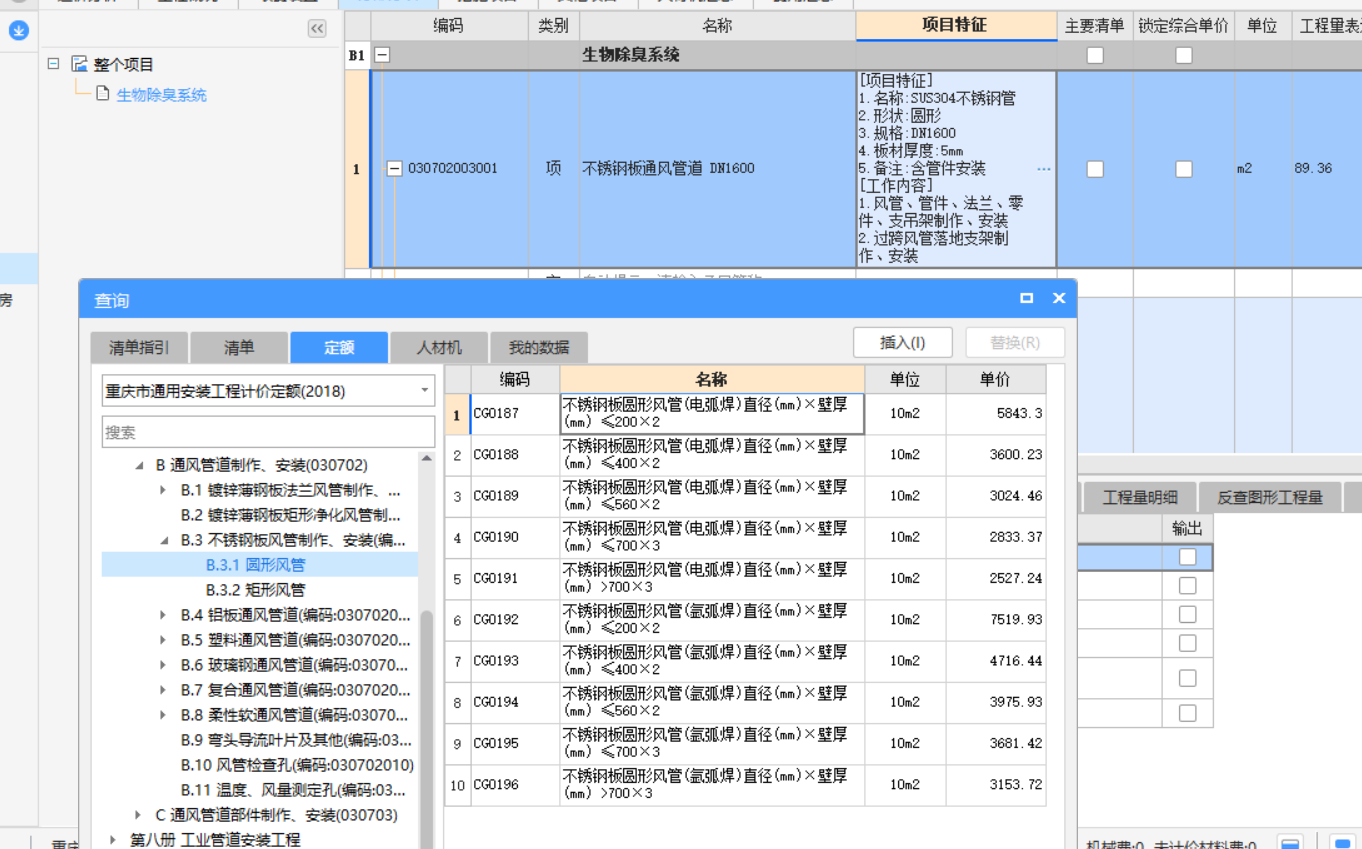The height and width of the screenshot is (849, 1362).
Task: Select B.3.2 矩形风管 in tree
Action: [x=255, y=590]
